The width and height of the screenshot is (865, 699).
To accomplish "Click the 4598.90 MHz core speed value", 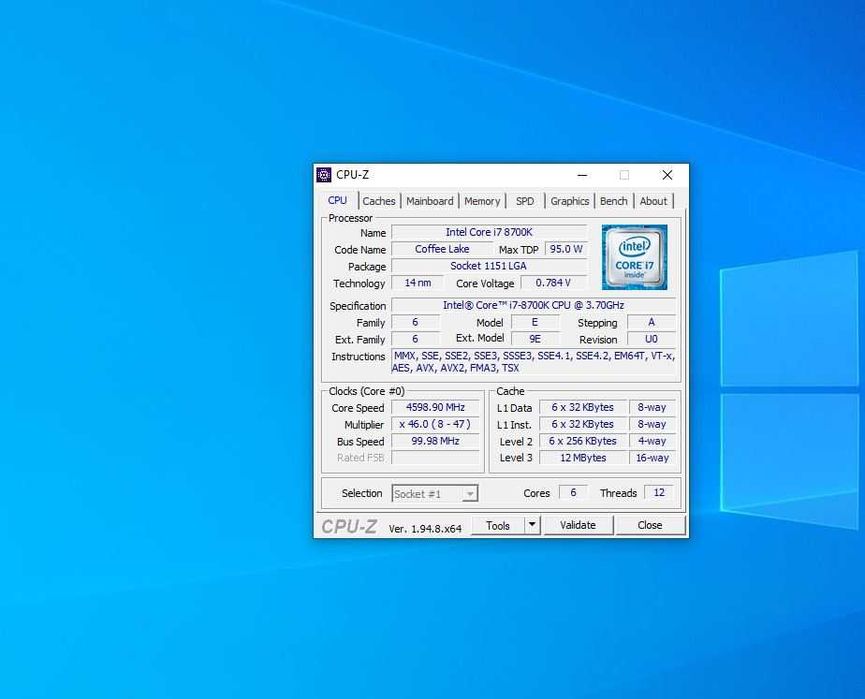I will click(435, 407).
